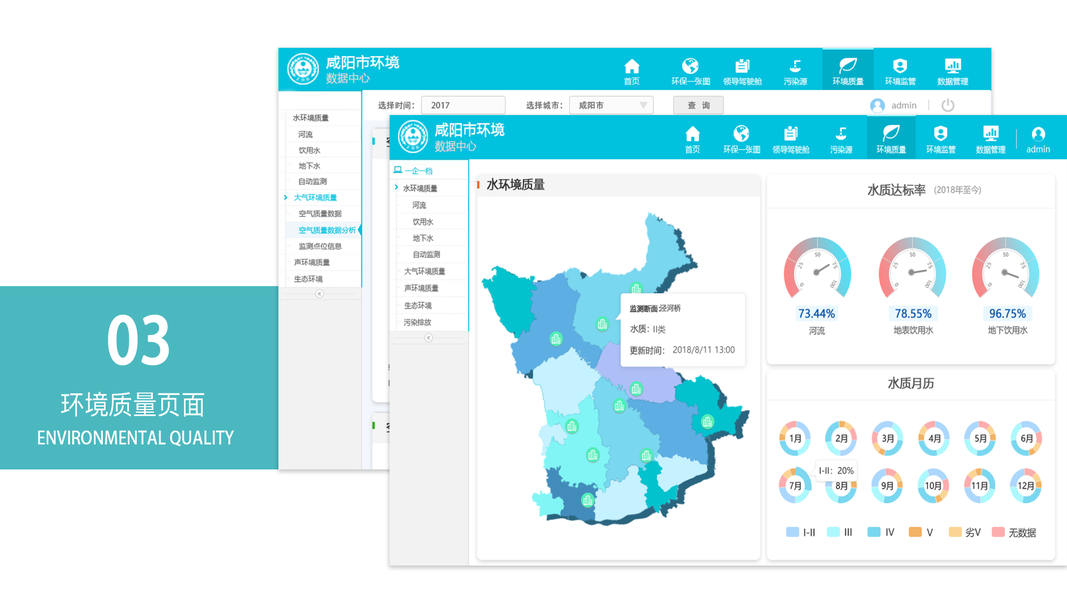1067x600 pixels.
Task: Open 声环境质量 in back window sidebar
Action: pos(312,263)
